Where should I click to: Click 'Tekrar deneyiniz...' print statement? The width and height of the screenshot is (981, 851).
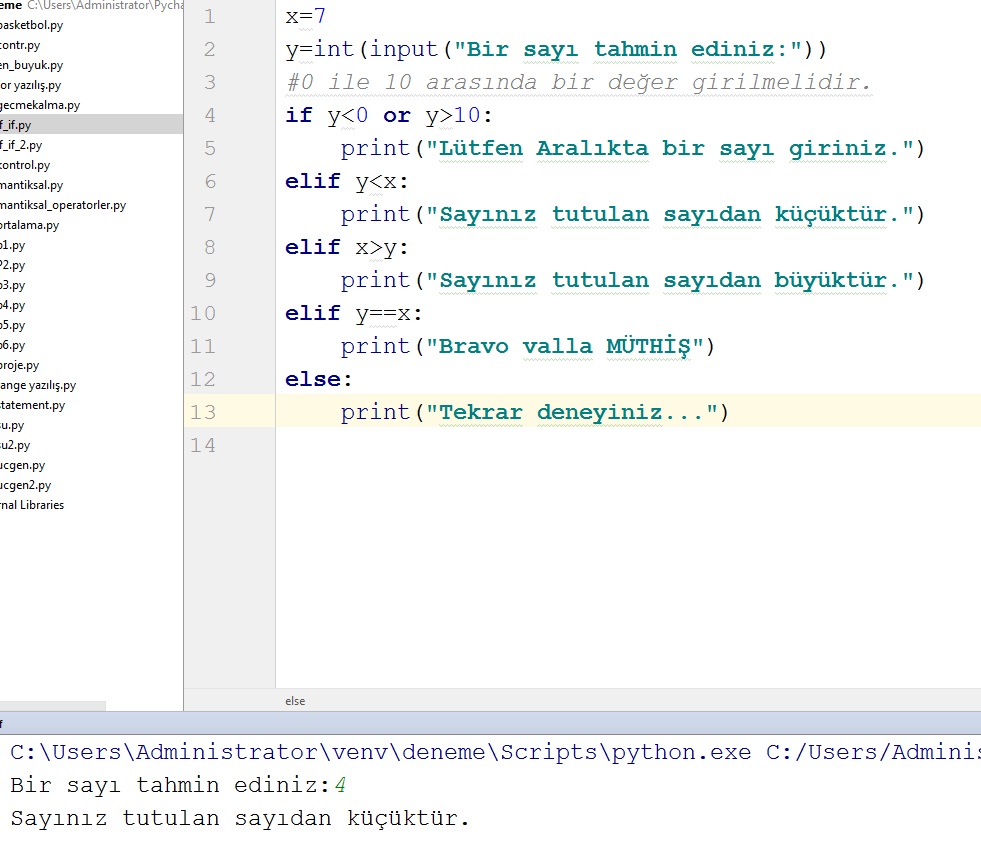coord(535,412)
